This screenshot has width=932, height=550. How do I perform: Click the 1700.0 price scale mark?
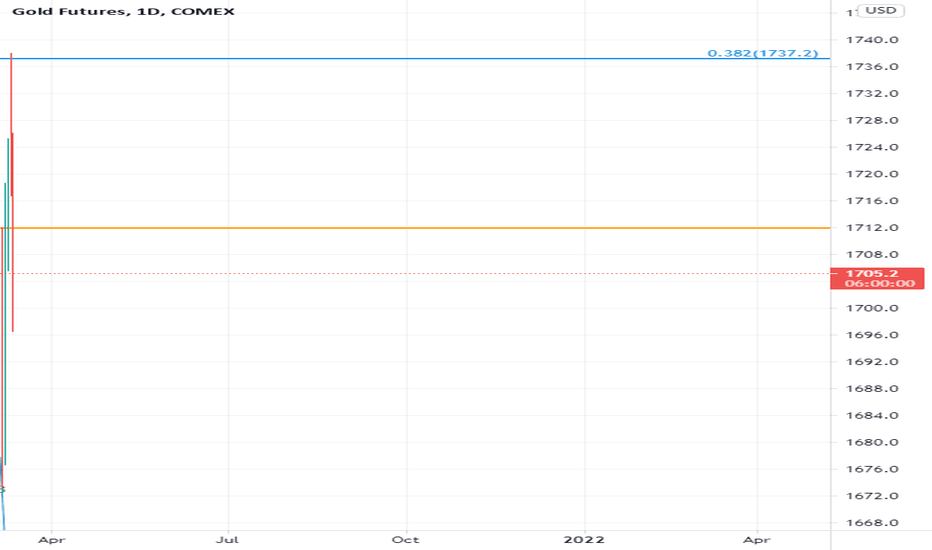872,308
